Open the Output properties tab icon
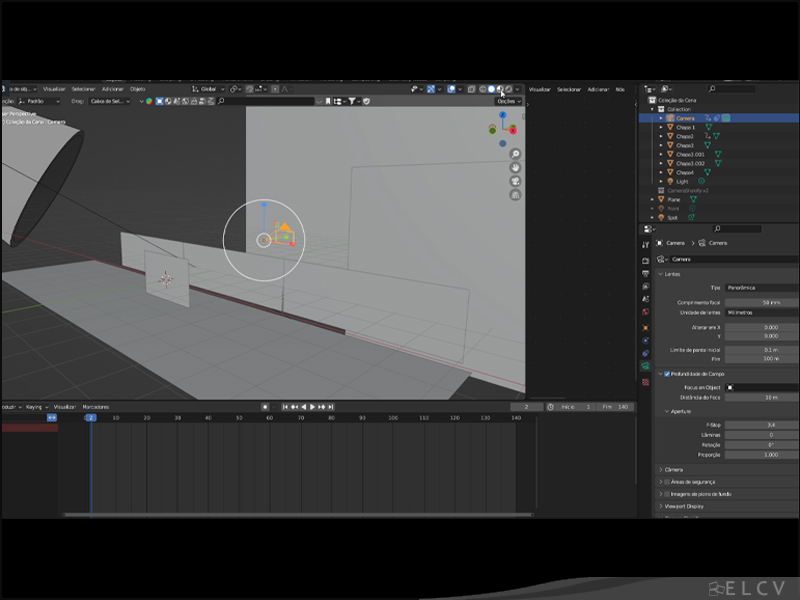Screen dimensions: 800x600 click(646, 273)
